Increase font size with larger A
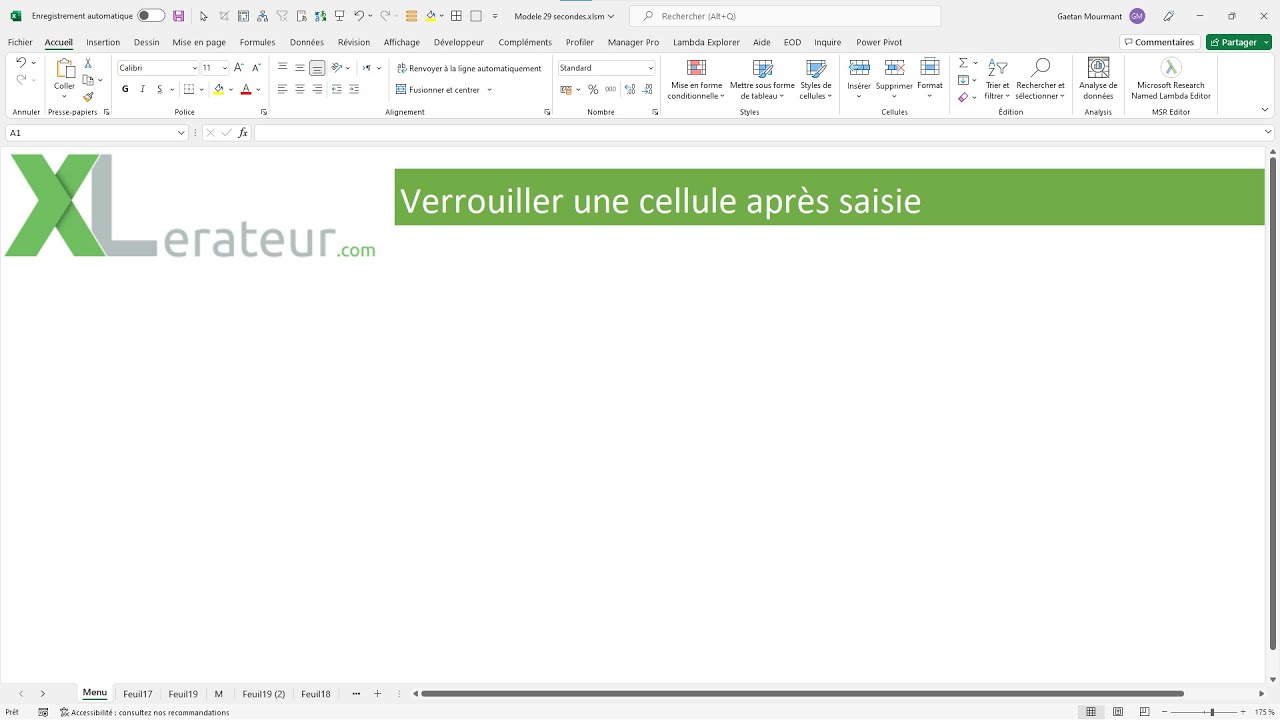 (x=238, y=68)
